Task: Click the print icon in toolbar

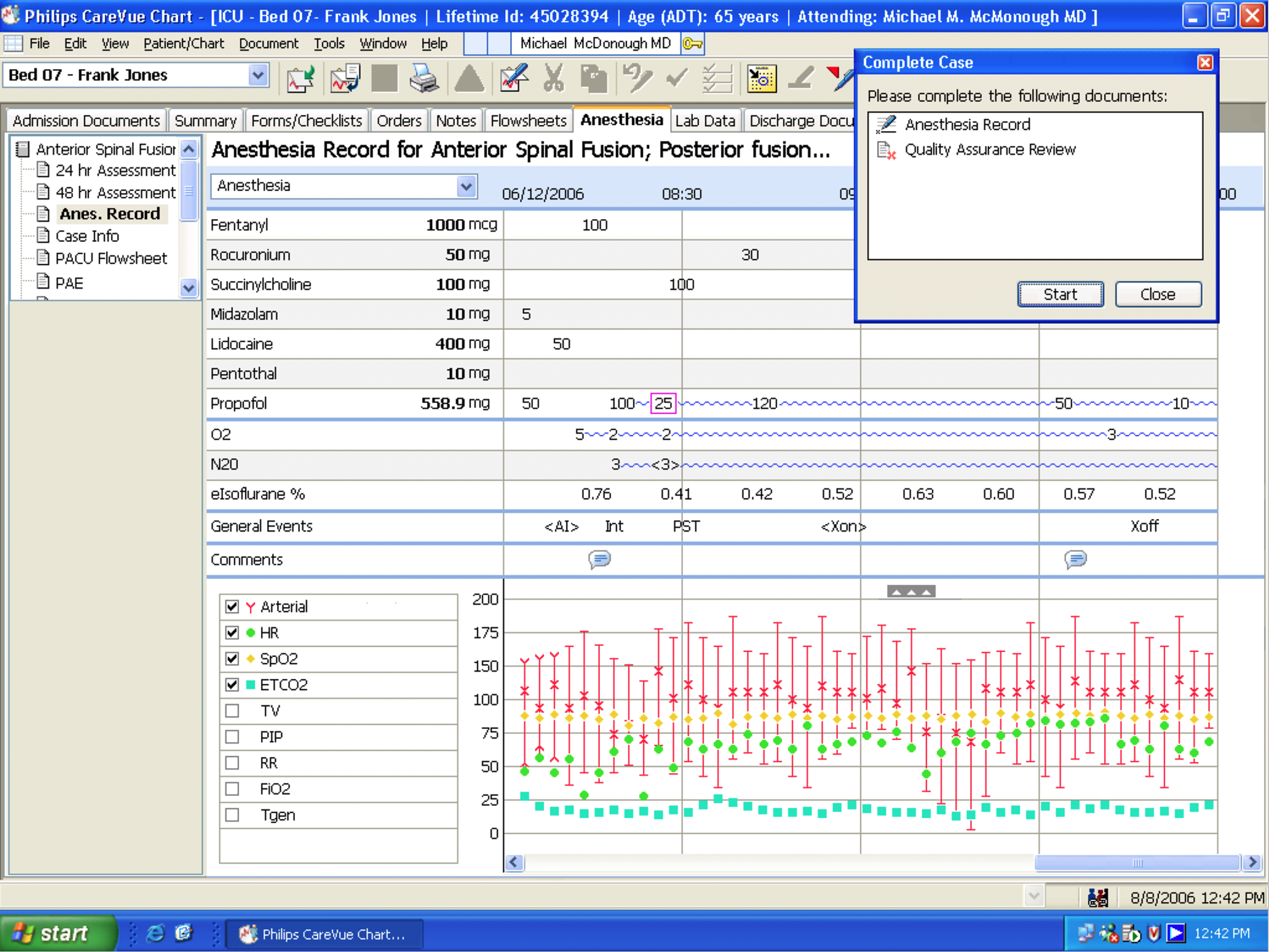Action: 424,78
